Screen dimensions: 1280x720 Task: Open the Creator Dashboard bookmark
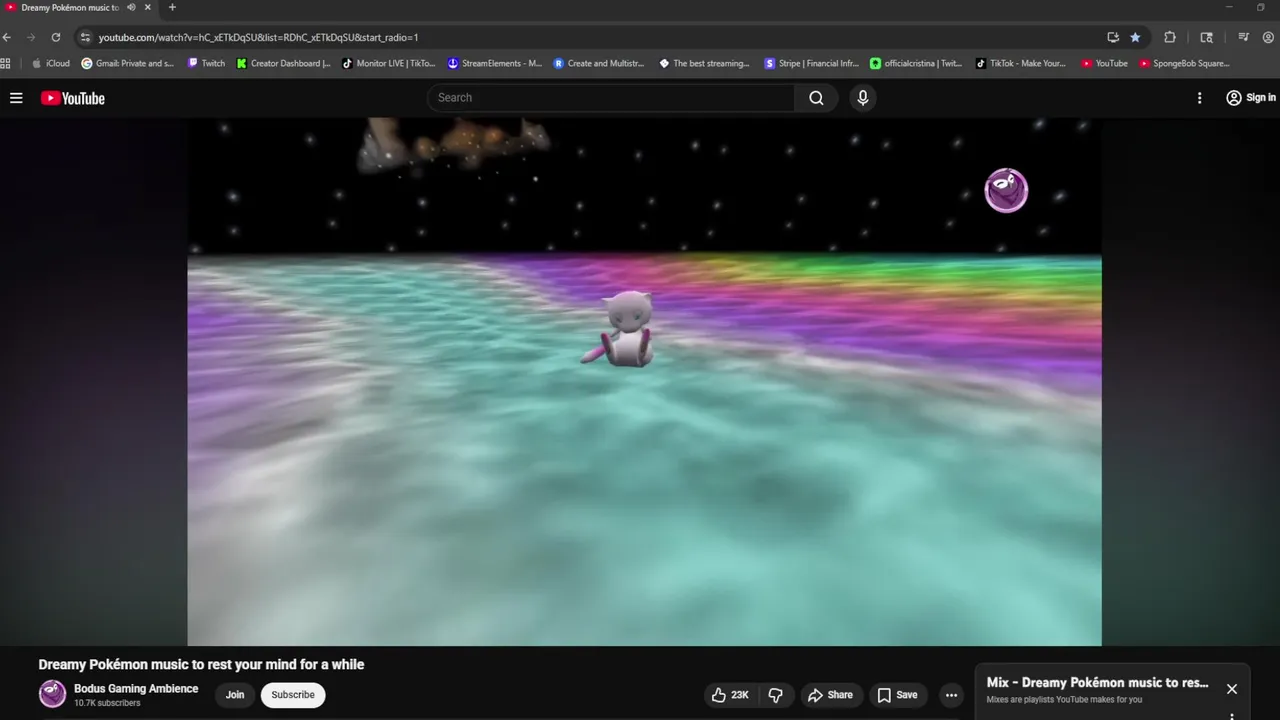(x=284, y=63)
